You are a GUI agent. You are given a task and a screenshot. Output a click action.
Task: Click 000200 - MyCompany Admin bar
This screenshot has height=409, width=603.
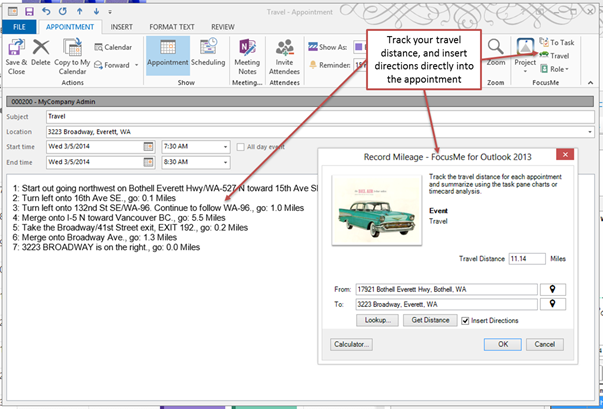pos(300,101)
